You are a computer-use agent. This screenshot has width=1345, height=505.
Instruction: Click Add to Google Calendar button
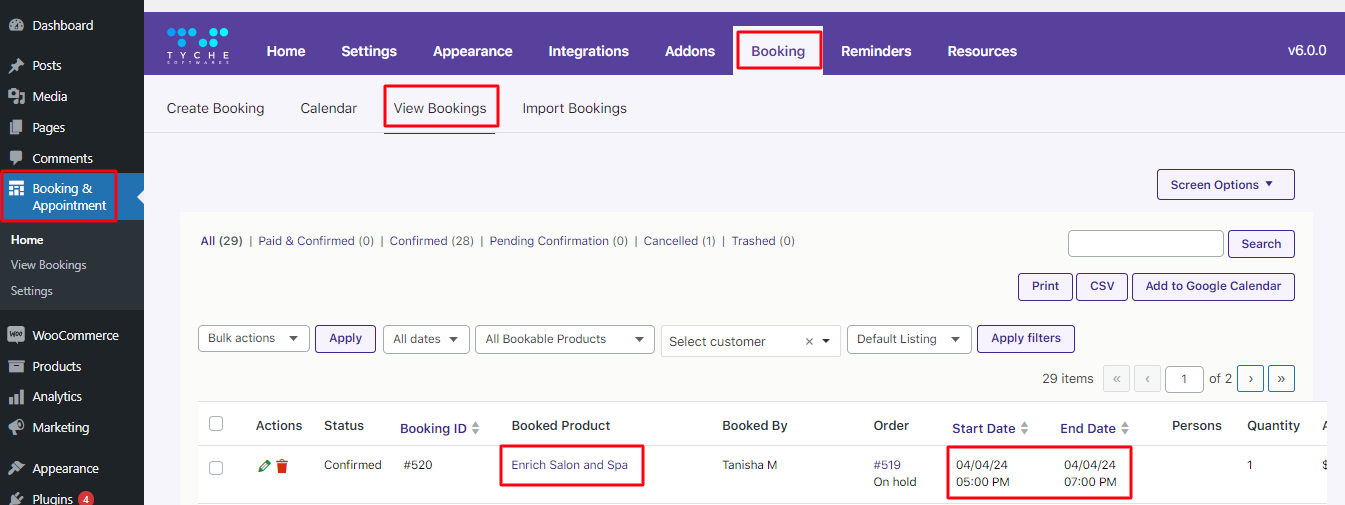pyautogui.click(x=1213, y=287)
